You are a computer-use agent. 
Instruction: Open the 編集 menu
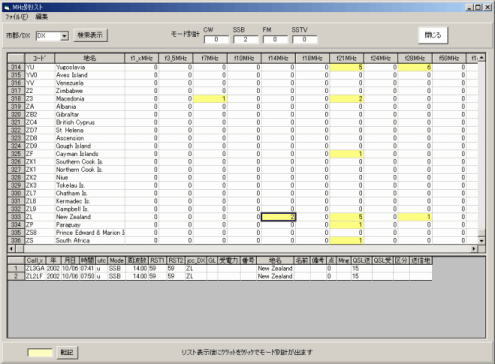42,17
